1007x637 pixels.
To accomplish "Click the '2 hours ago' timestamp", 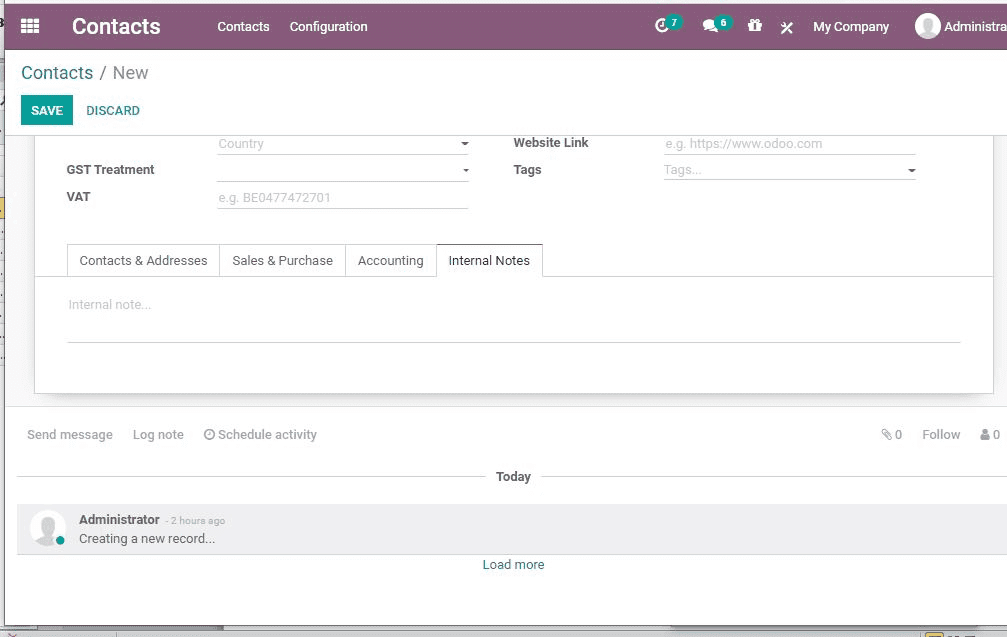I will pyautogui.click(x=198, y=521).
